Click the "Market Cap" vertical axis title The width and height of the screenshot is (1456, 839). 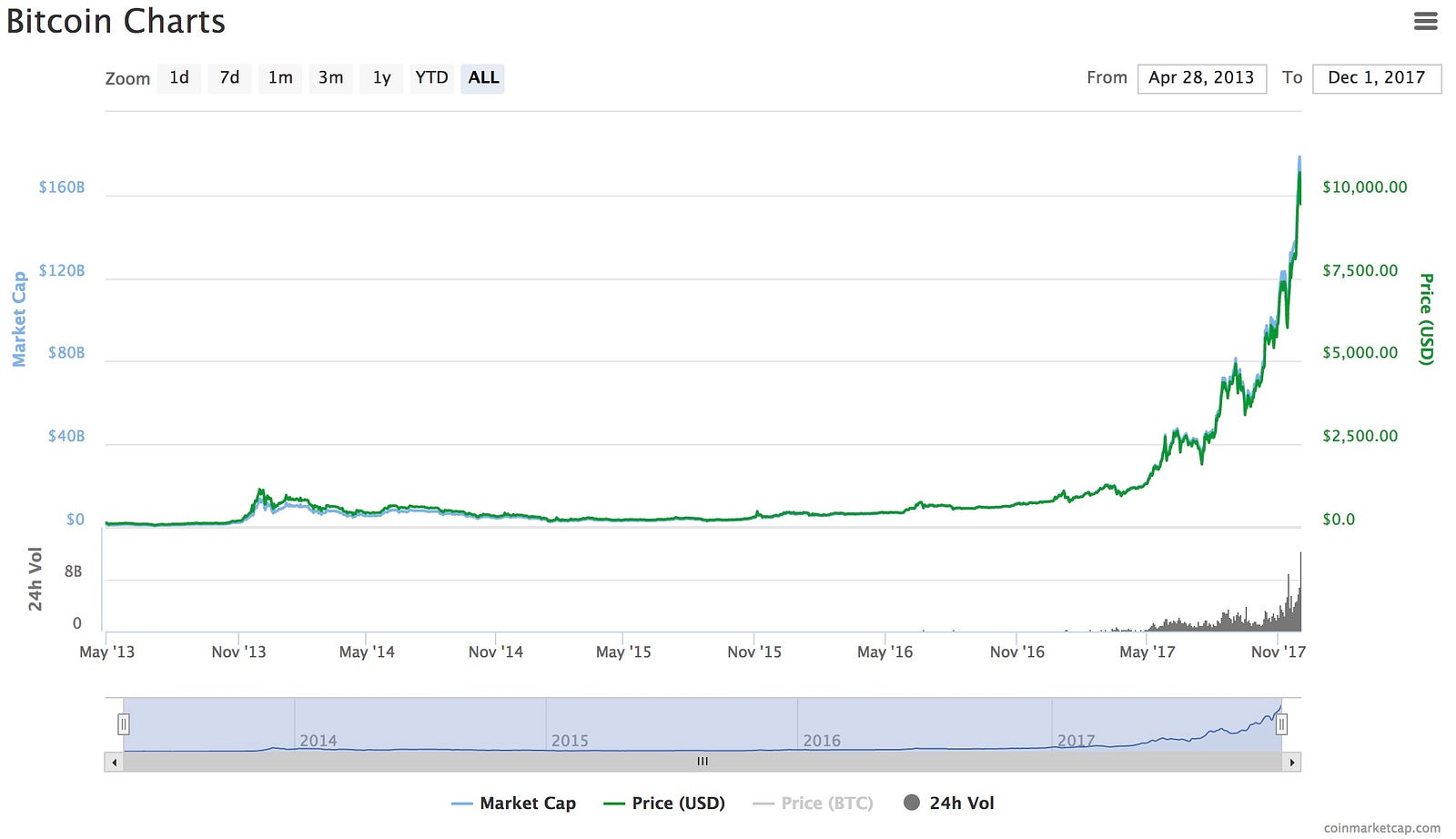tap(18, 319)
